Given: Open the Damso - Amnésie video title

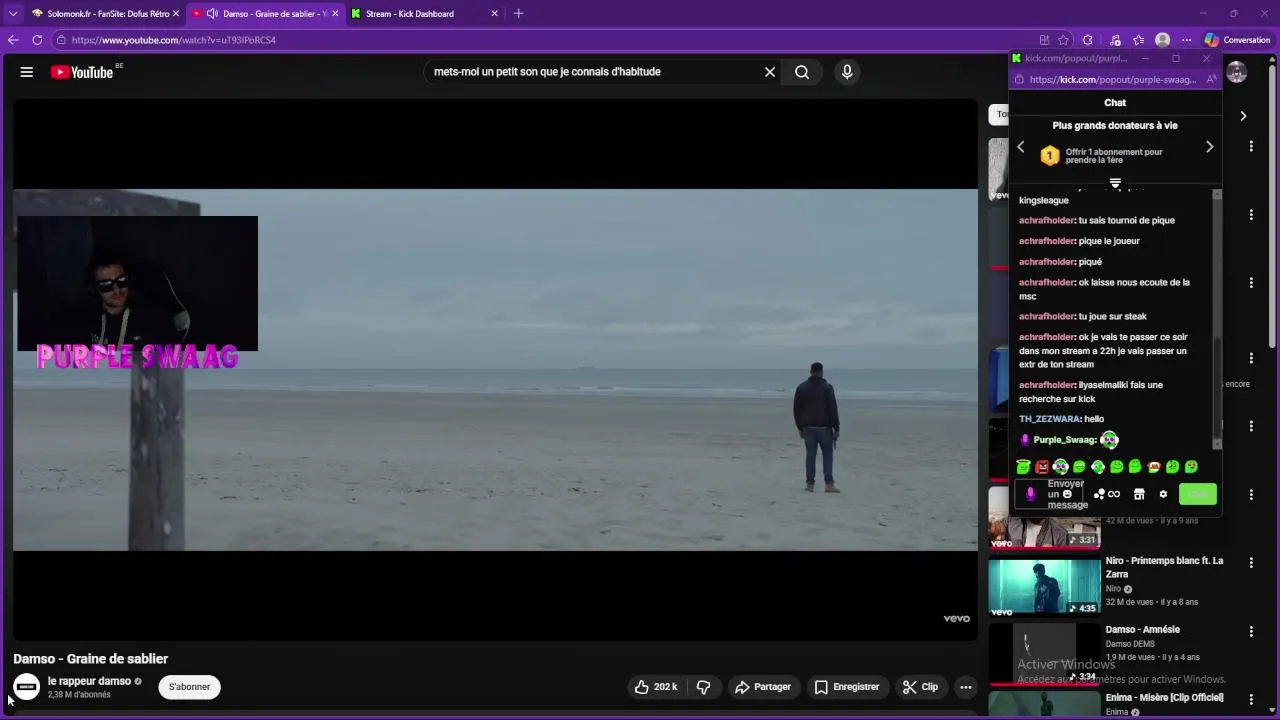Looking at the screenshot, I should click(x=1143, y=630).
